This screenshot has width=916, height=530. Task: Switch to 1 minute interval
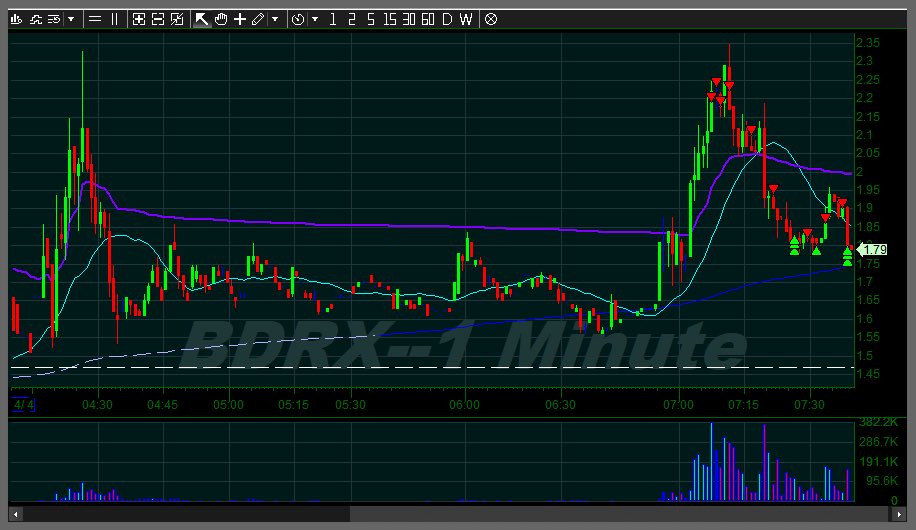[x=333, y=19]
